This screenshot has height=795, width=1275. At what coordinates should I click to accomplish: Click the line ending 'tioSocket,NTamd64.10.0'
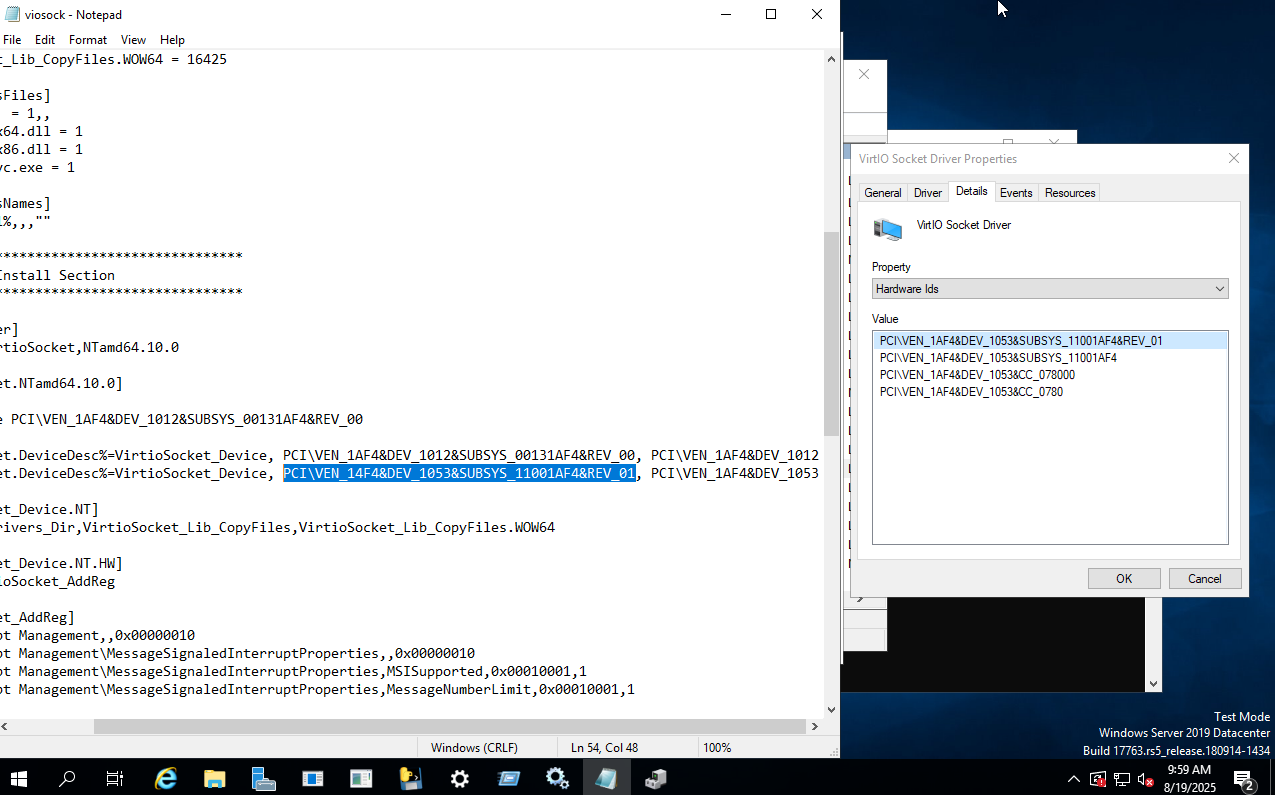[x=89, y=347]
